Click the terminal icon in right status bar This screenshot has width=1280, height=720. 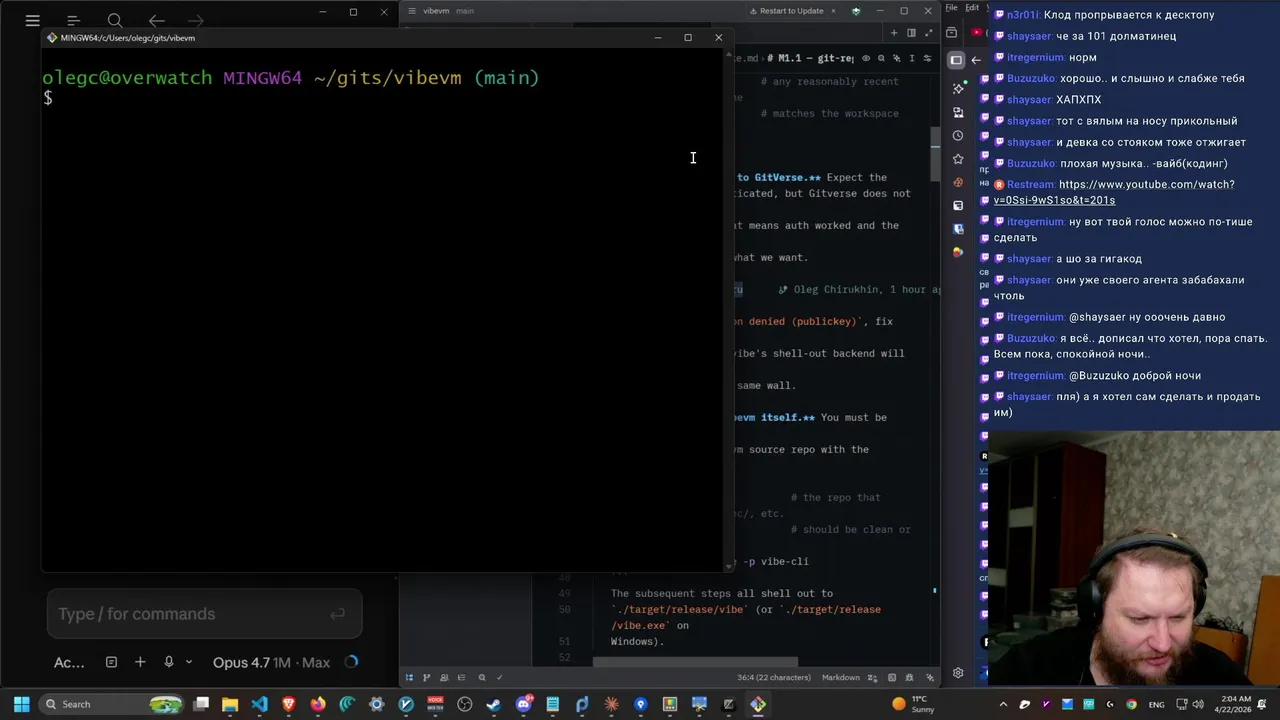point(893,677)
